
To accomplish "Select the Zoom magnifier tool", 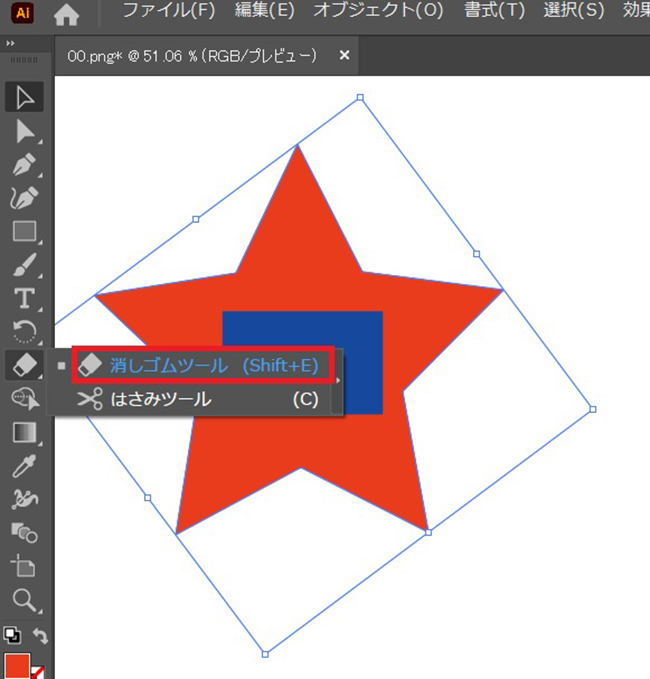I will [x=24, y=600].
